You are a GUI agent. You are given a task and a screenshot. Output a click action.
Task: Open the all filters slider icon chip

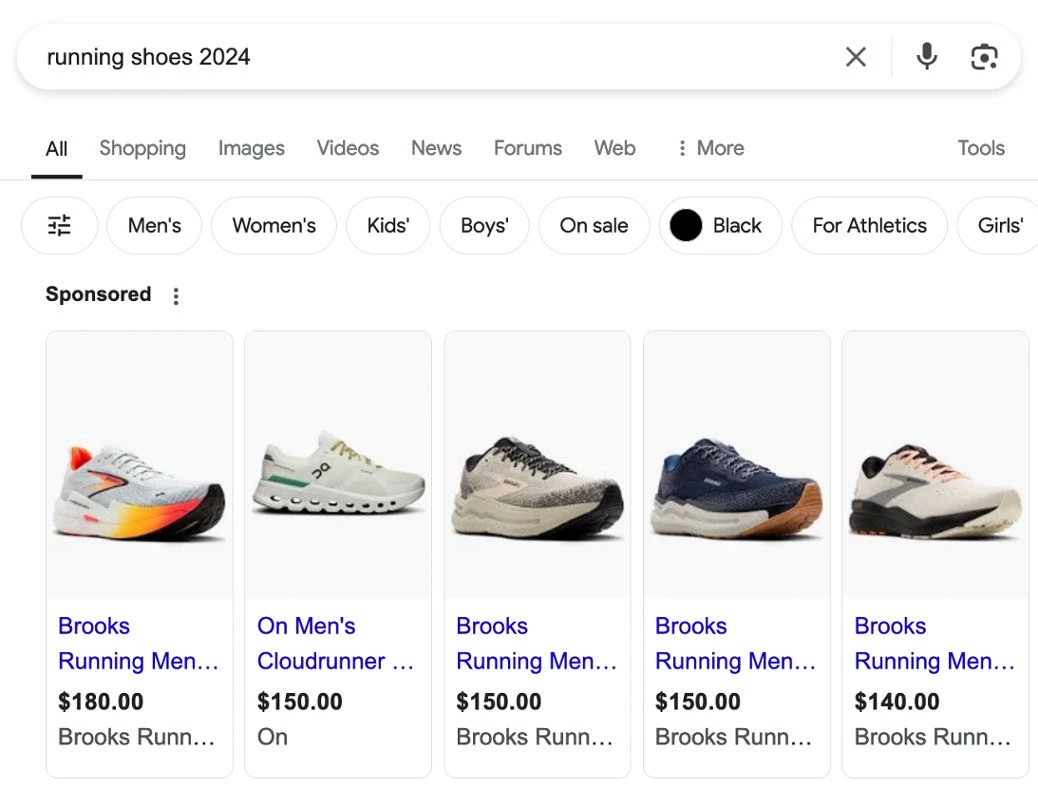(x=60, y=226)
